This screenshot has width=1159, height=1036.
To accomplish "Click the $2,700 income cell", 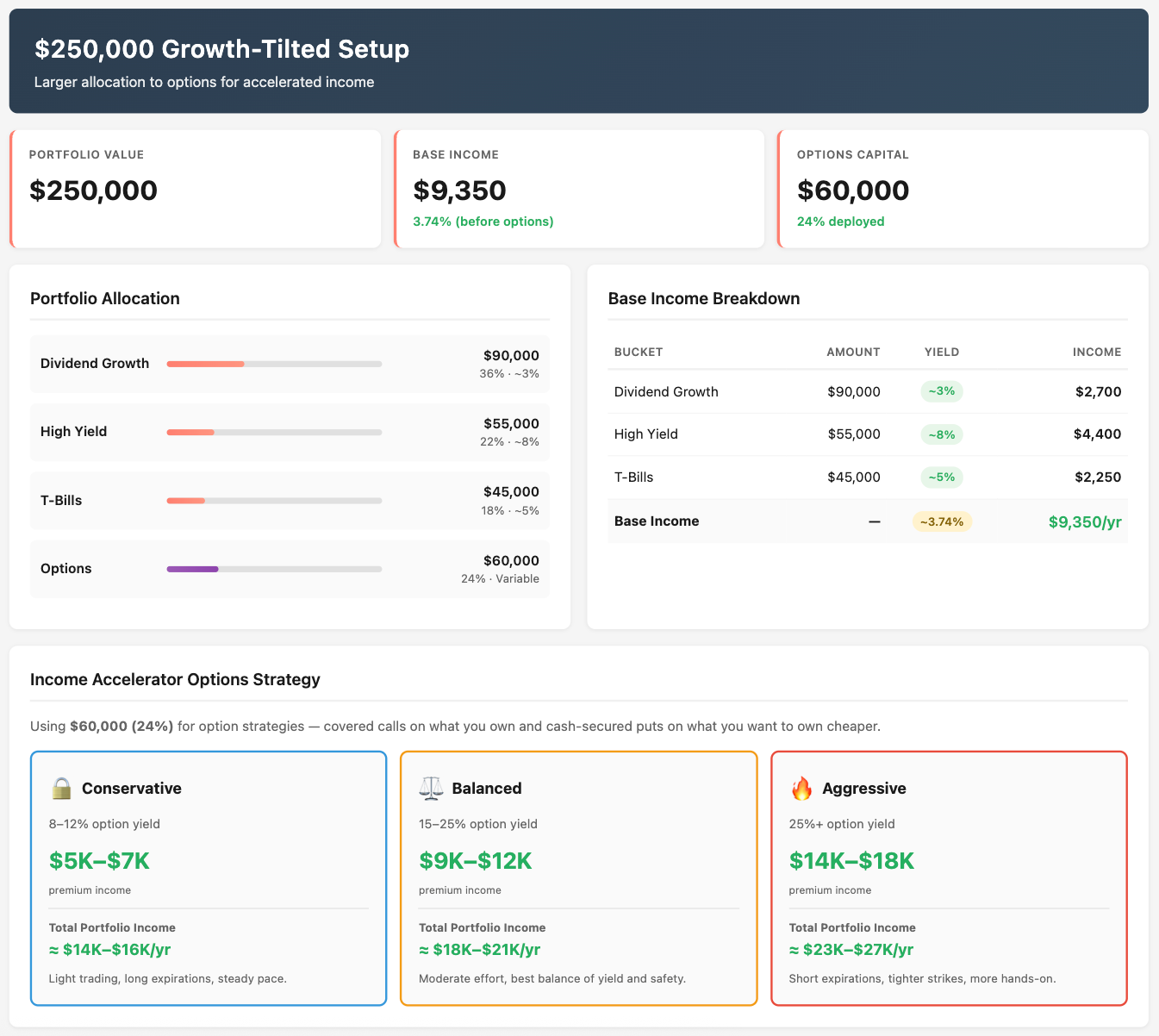I will 1099,392.
